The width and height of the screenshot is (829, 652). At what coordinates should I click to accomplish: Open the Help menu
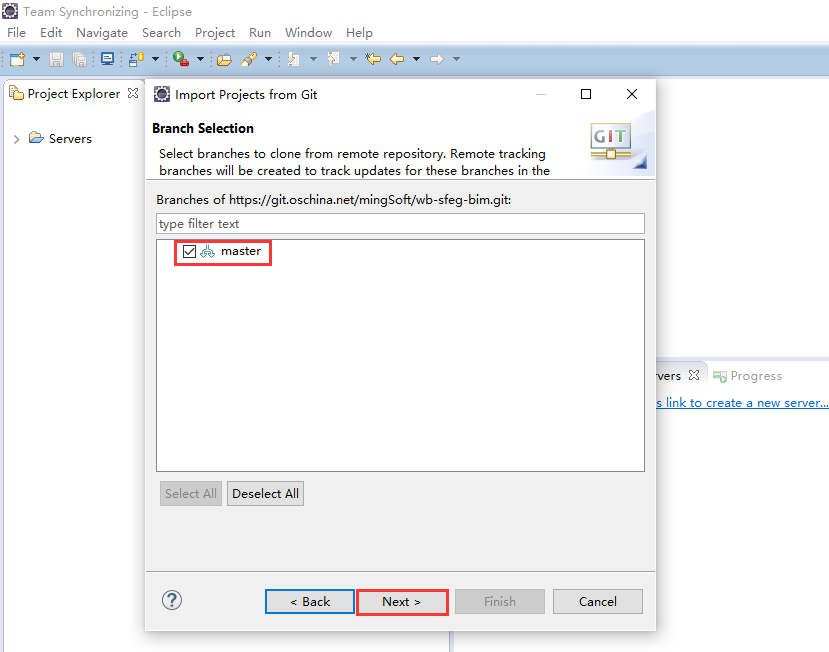click(360, 33)
